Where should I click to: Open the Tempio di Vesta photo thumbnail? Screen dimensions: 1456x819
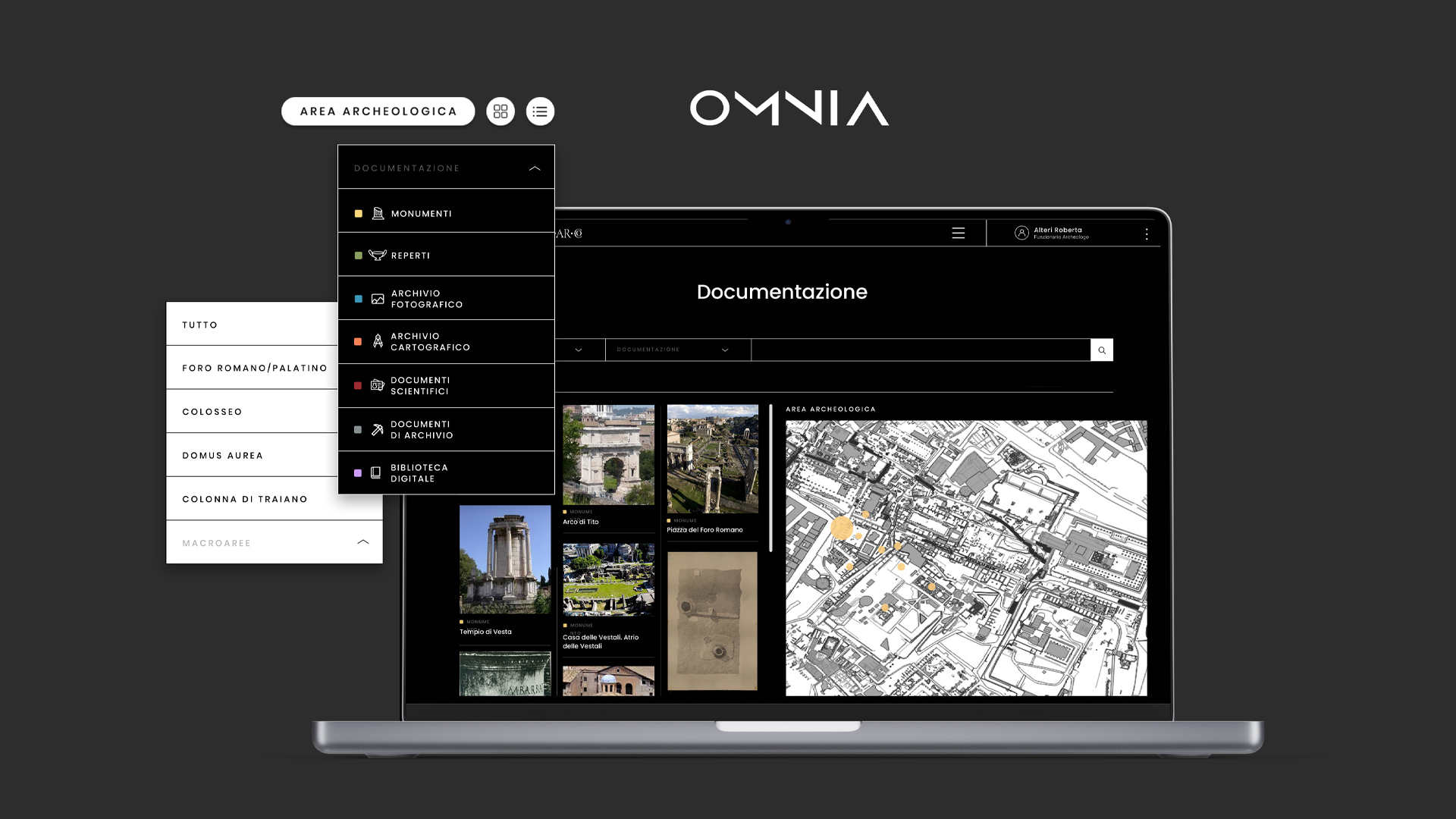tap(505, 559)
